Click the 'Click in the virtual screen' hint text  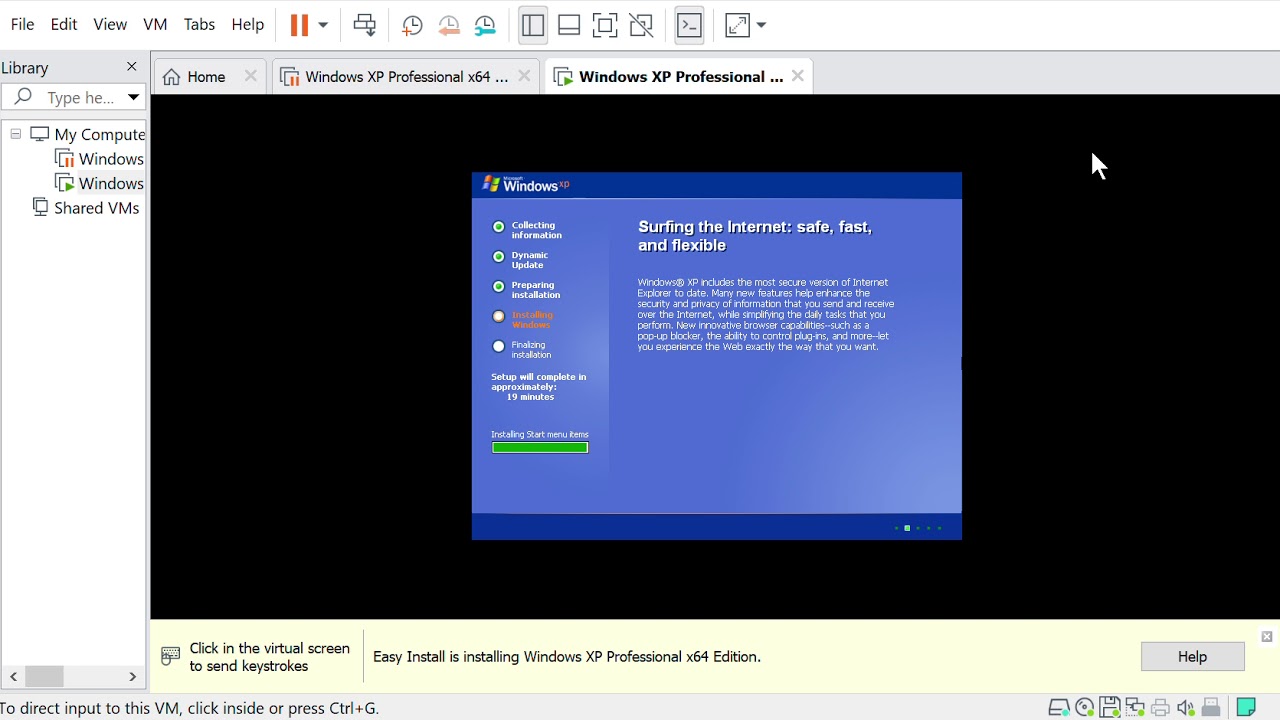270,657
